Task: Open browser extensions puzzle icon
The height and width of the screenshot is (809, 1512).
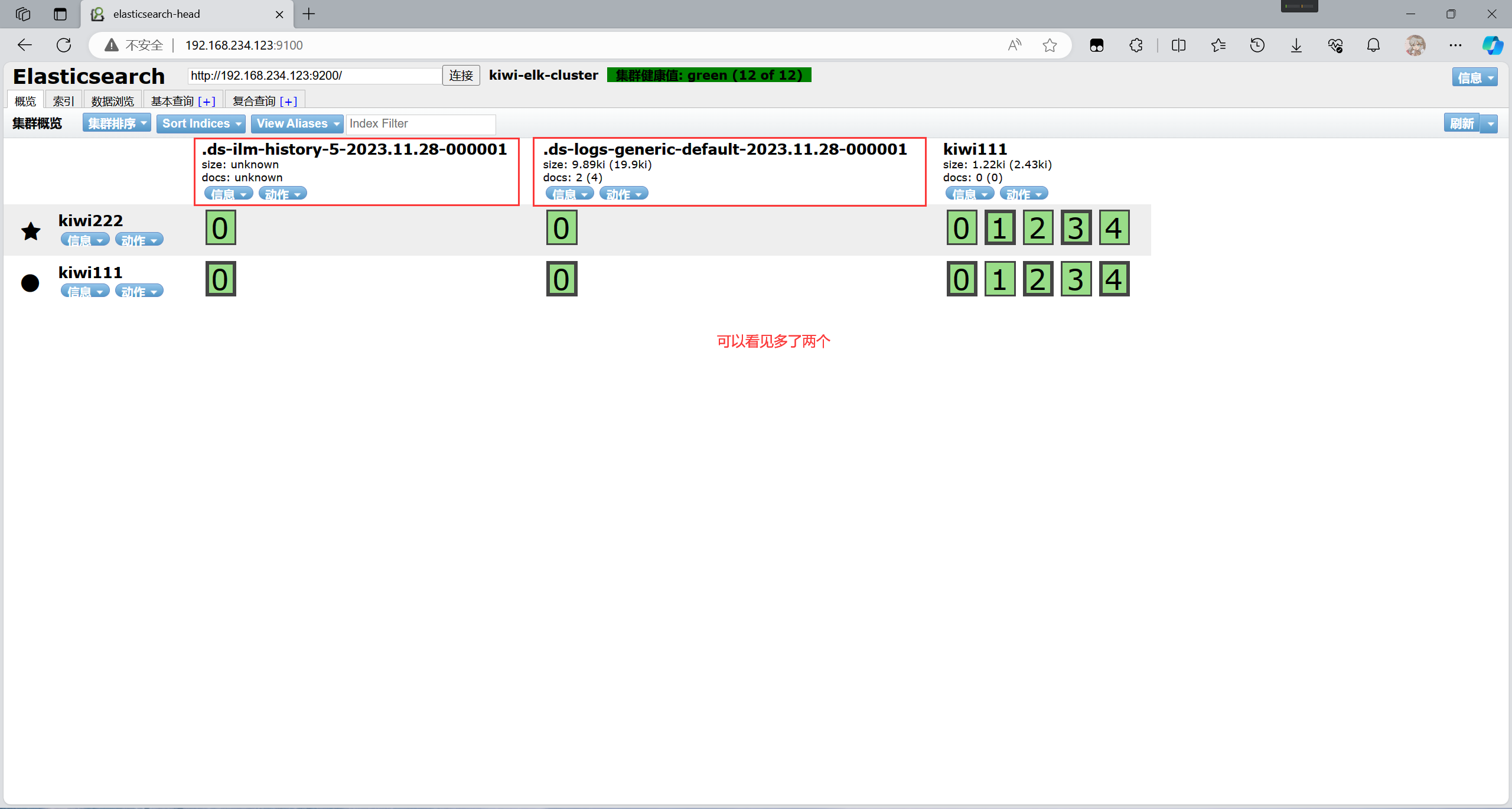Action: click(x=1136, y=45)
